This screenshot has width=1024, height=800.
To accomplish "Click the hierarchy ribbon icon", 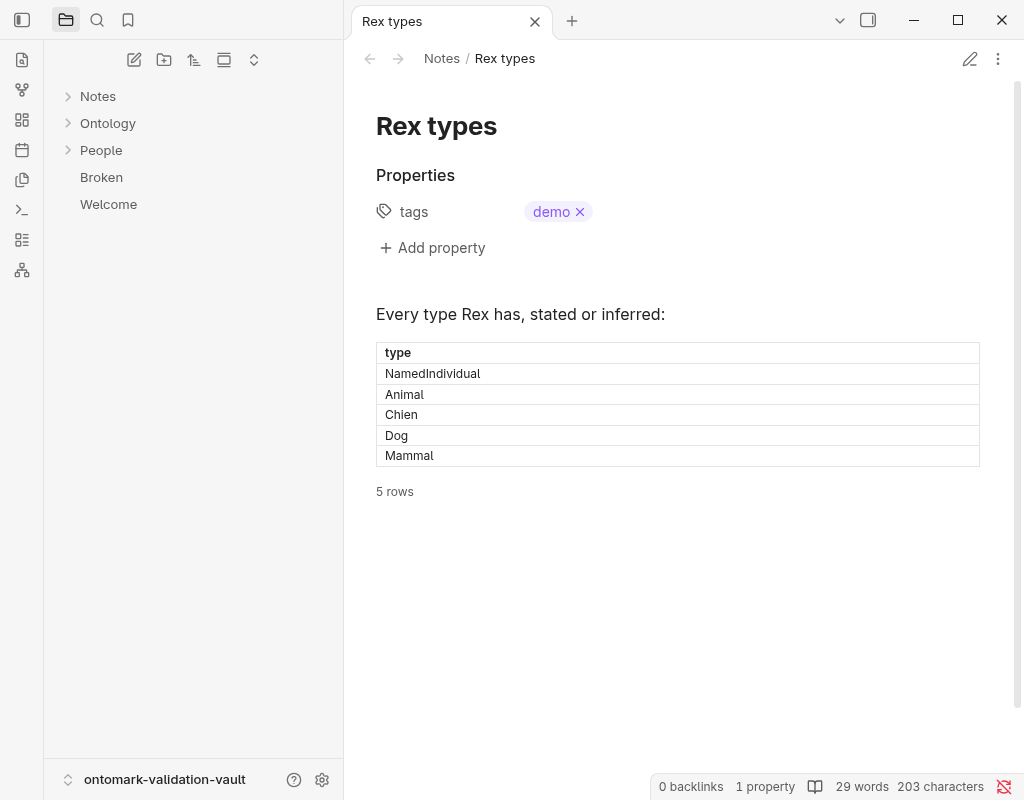I will [x=22, y=270].
